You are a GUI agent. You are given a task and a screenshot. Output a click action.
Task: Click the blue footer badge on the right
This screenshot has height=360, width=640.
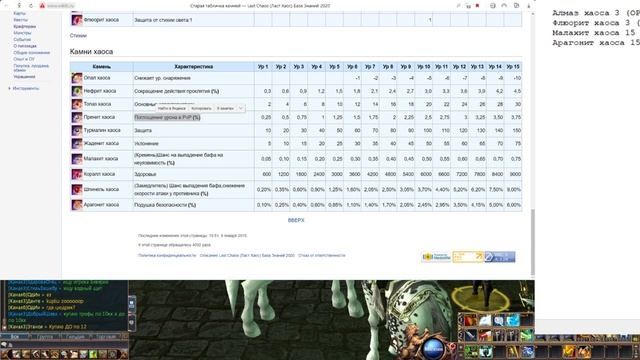[x=500, y=257]
